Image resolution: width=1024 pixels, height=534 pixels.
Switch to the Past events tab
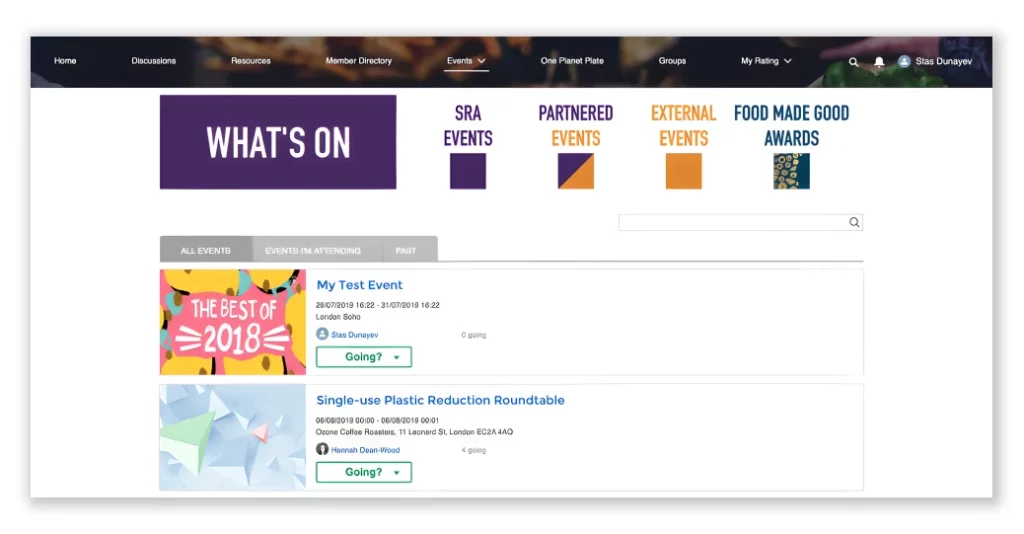[406, 250]
